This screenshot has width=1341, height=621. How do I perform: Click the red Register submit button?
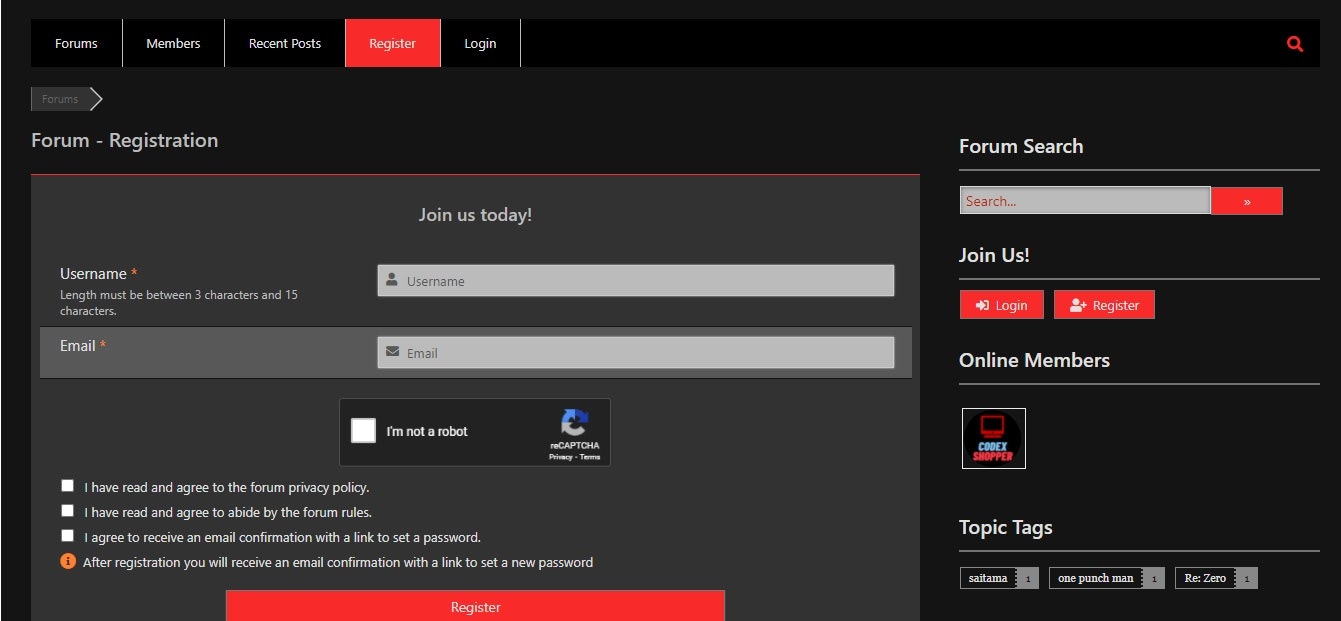pyautogui.click(x=475, y=606)
